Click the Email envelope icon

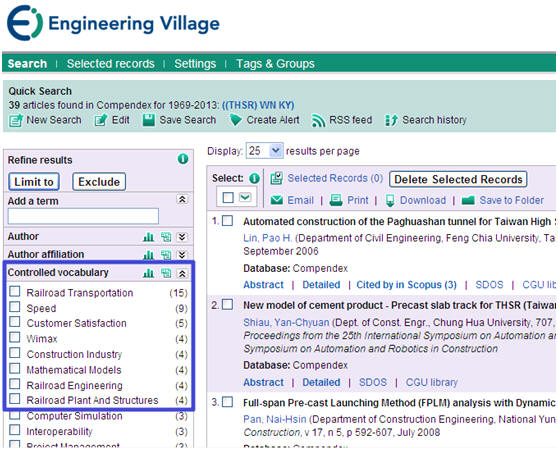[277, 200]
